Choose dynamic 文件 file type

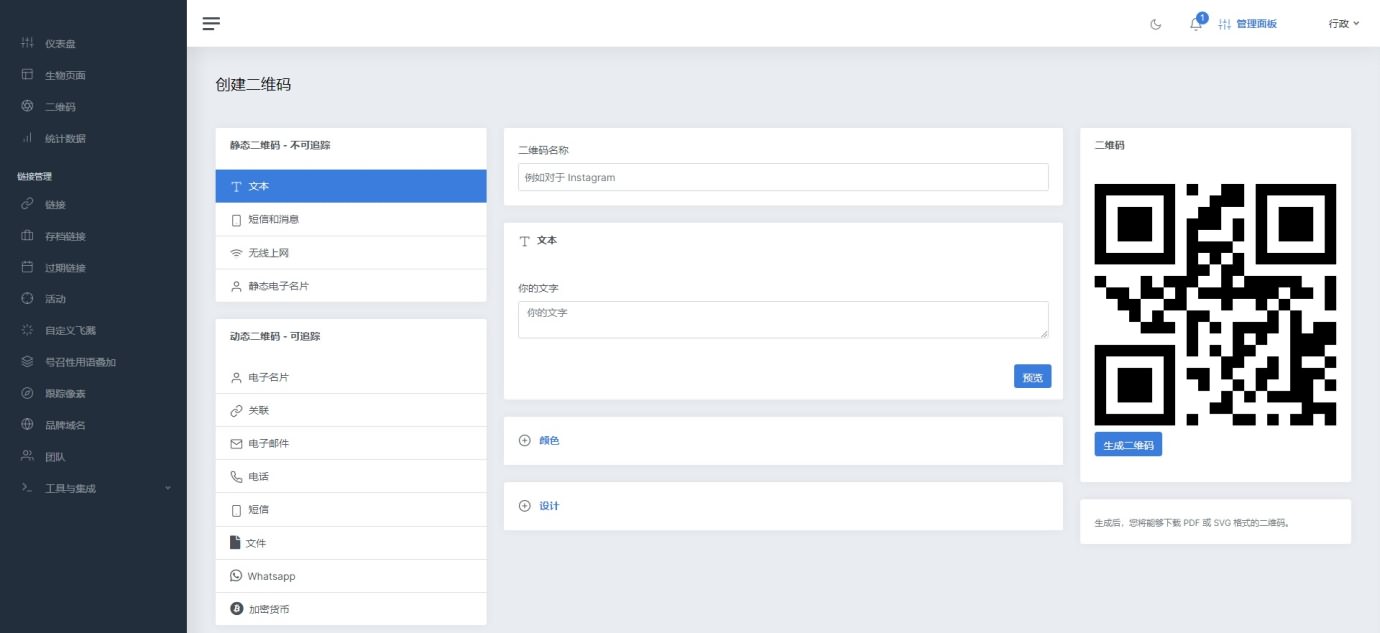click(x=351, y=543)
